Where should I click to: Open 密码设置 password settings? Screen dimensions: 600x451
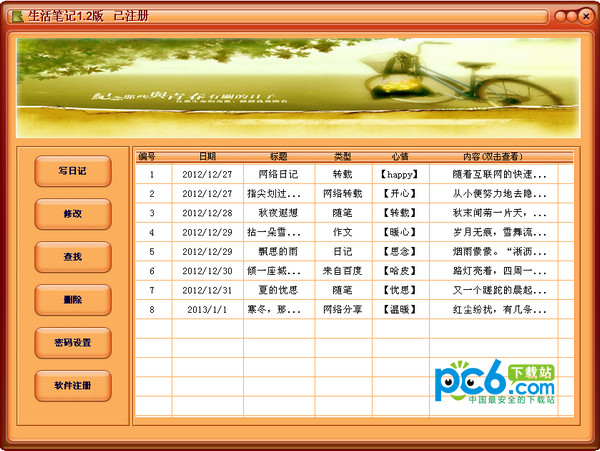point(72,343)
